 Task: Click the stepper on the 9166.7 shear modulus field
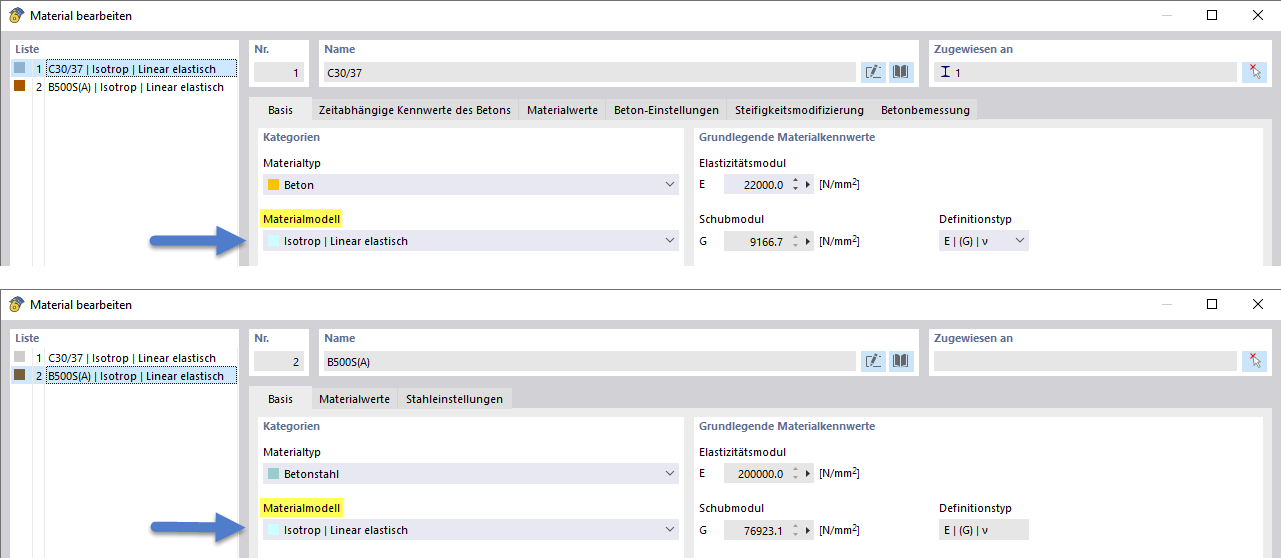click(x=795, y=241)
